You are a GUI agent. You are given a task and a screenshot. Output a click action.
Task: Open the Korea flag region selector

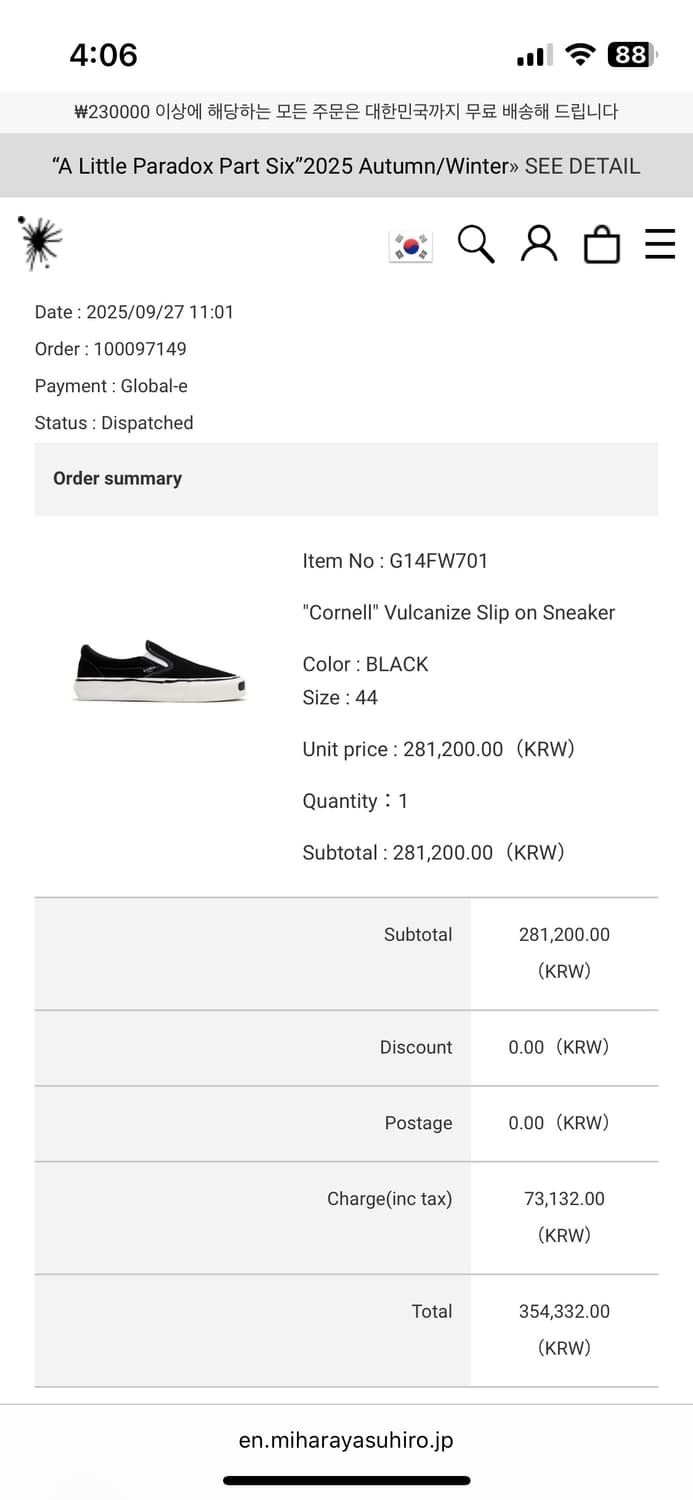click(410, 245)
